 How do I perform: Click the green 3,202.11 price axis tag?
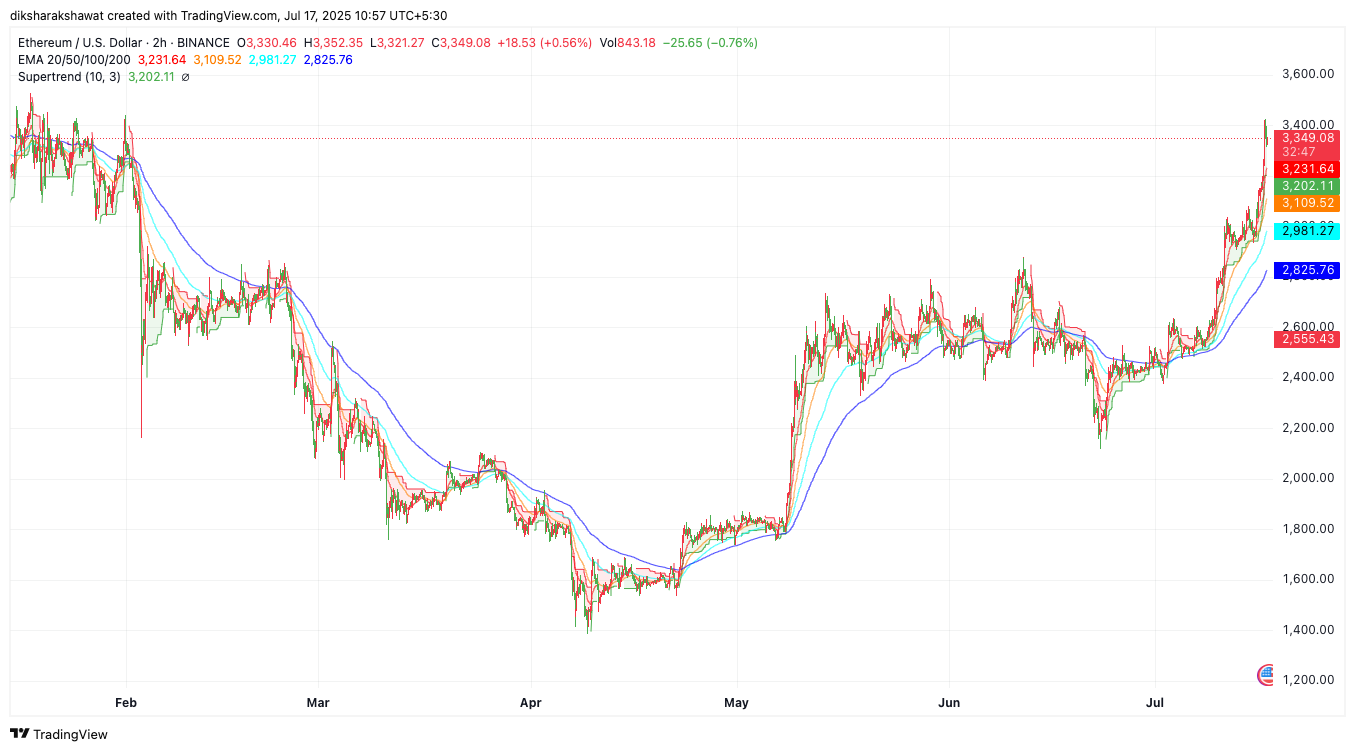[1309, 186]
